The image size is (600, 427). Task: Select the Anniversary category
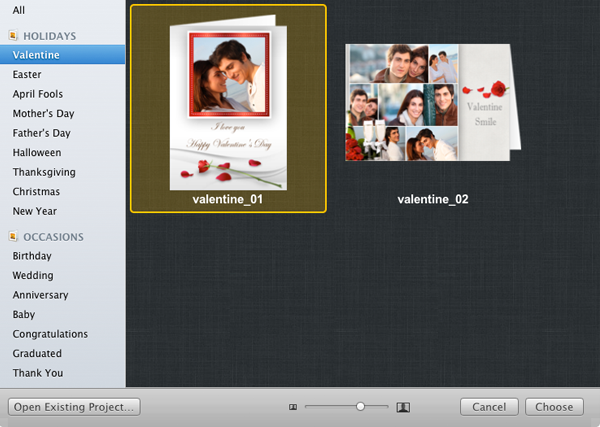point(40,295)
